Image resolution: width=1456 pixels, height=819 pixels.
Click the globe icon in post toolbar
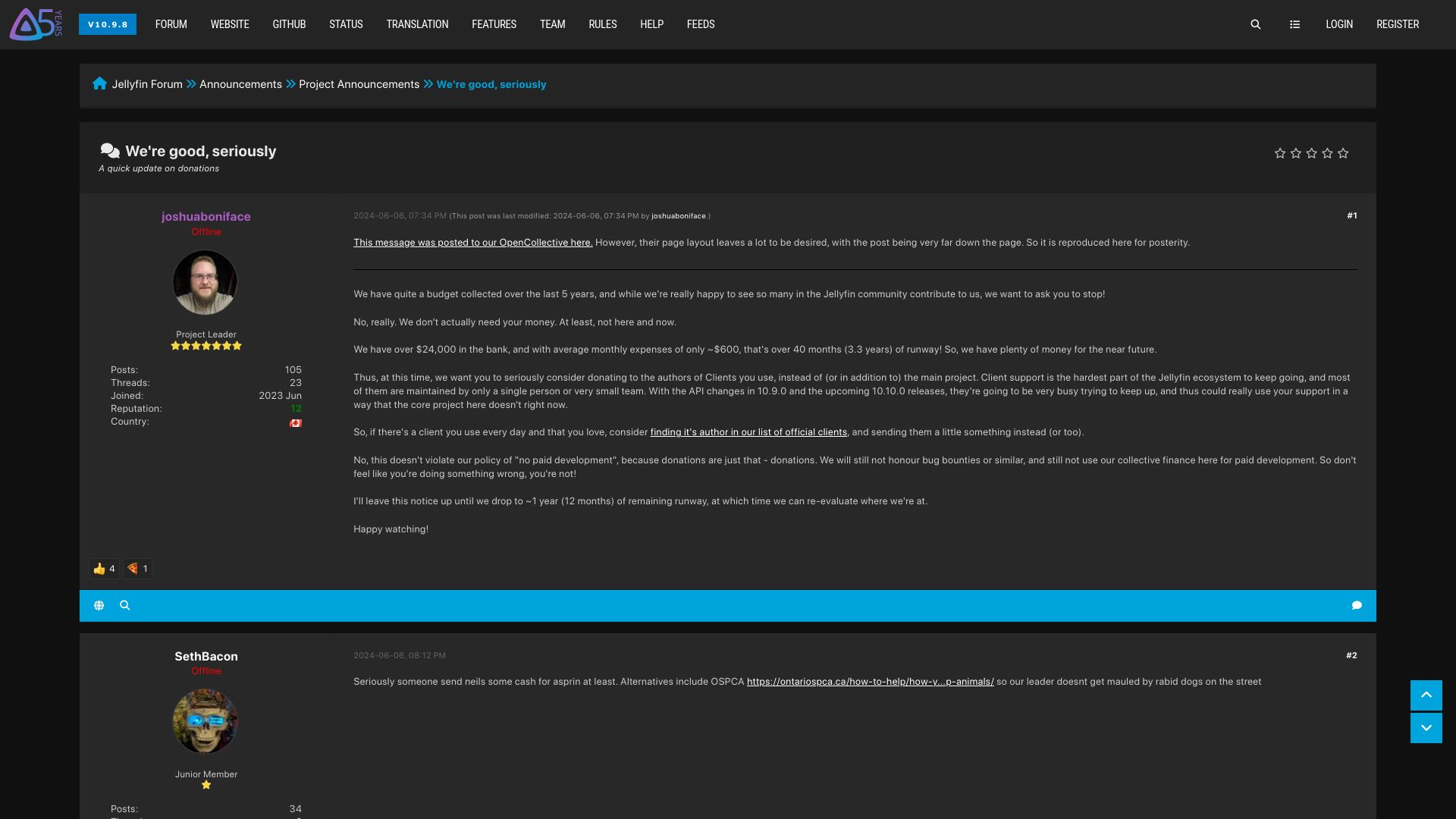click(x=99, y=605)
